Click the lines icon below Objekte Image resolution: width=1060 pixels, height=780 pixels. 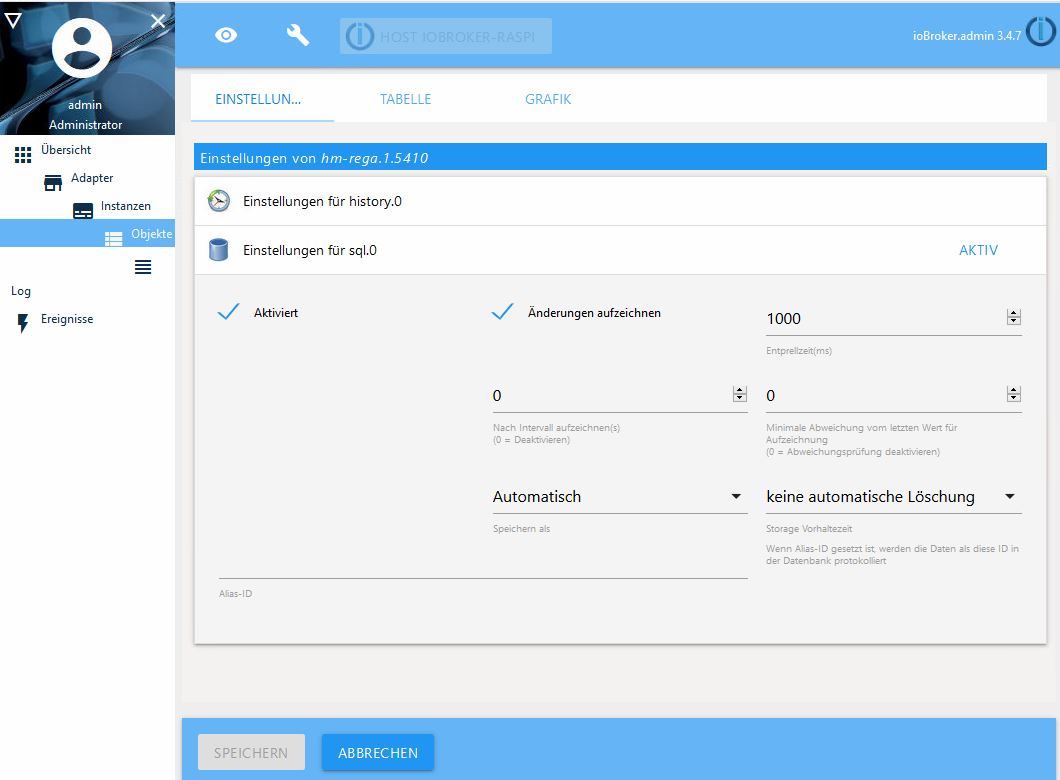pyautogui.click(x=143, y=267)
